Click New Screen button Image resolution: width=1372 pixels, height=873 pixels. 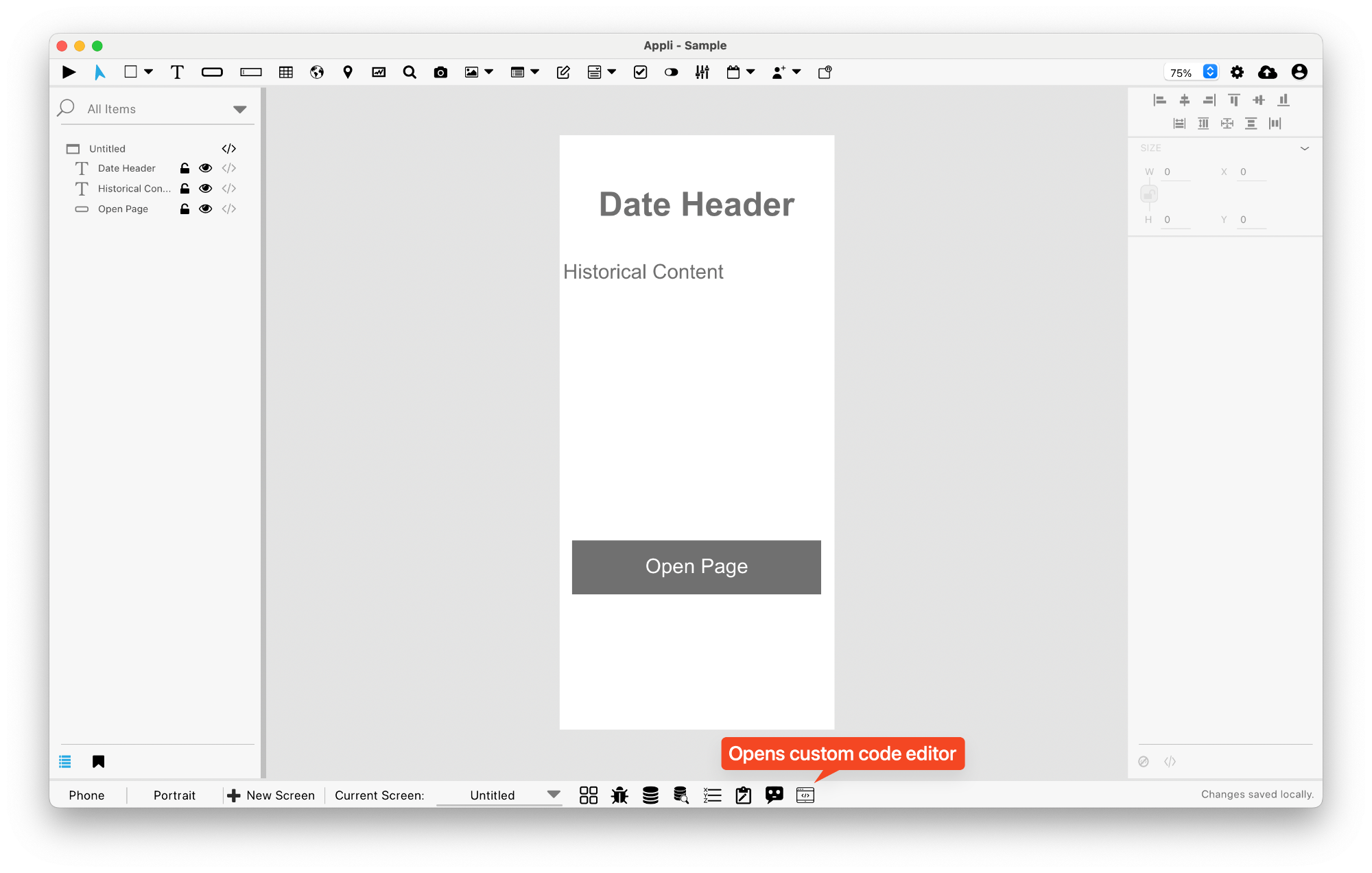click(x=271, y=795)
